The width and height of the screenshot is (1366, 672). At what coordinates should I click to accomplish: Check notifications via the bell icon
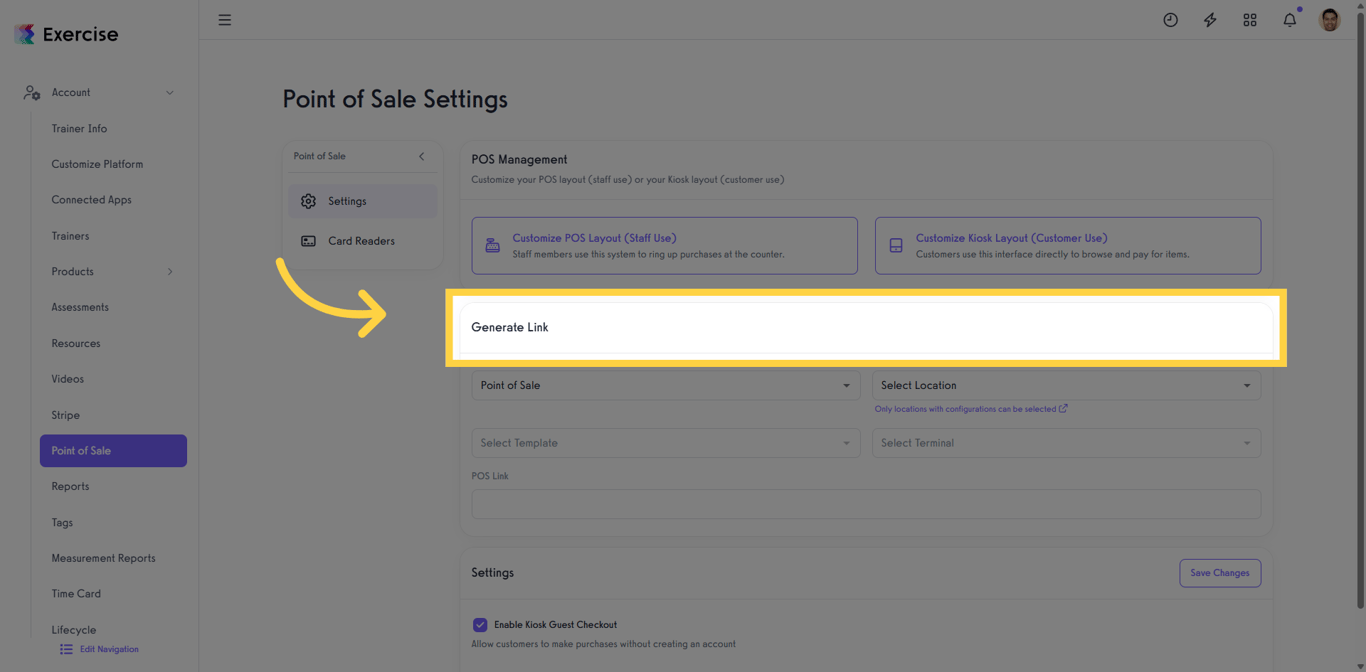pos(1289,19)
